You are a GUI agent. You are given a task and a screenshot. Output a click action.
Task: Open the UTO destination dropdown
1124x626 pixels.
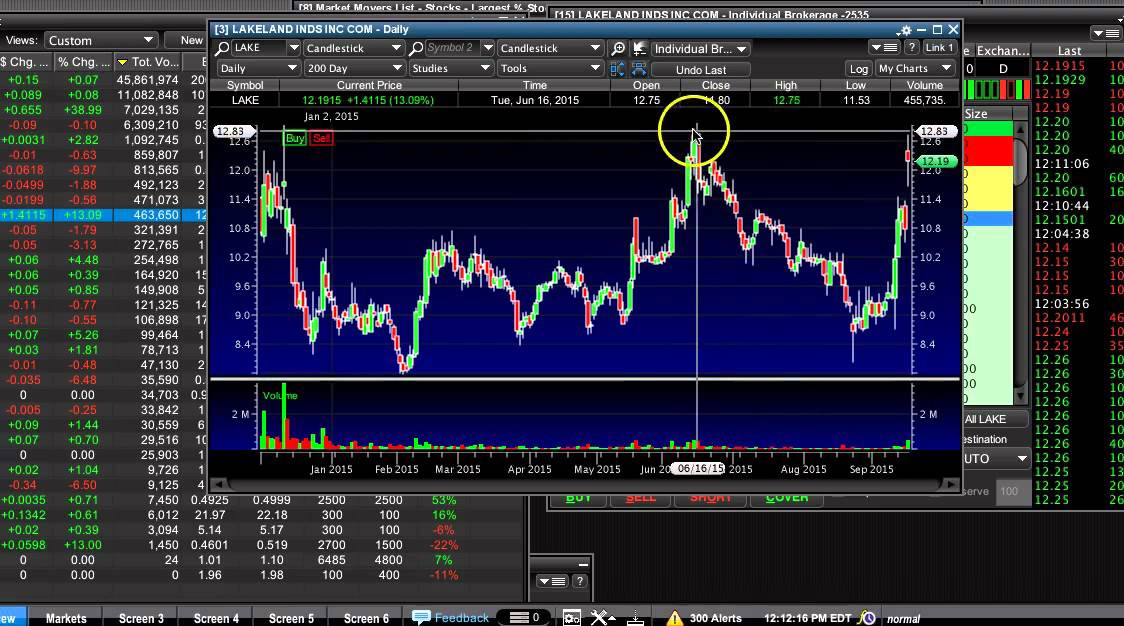click(x=996, y=458)
